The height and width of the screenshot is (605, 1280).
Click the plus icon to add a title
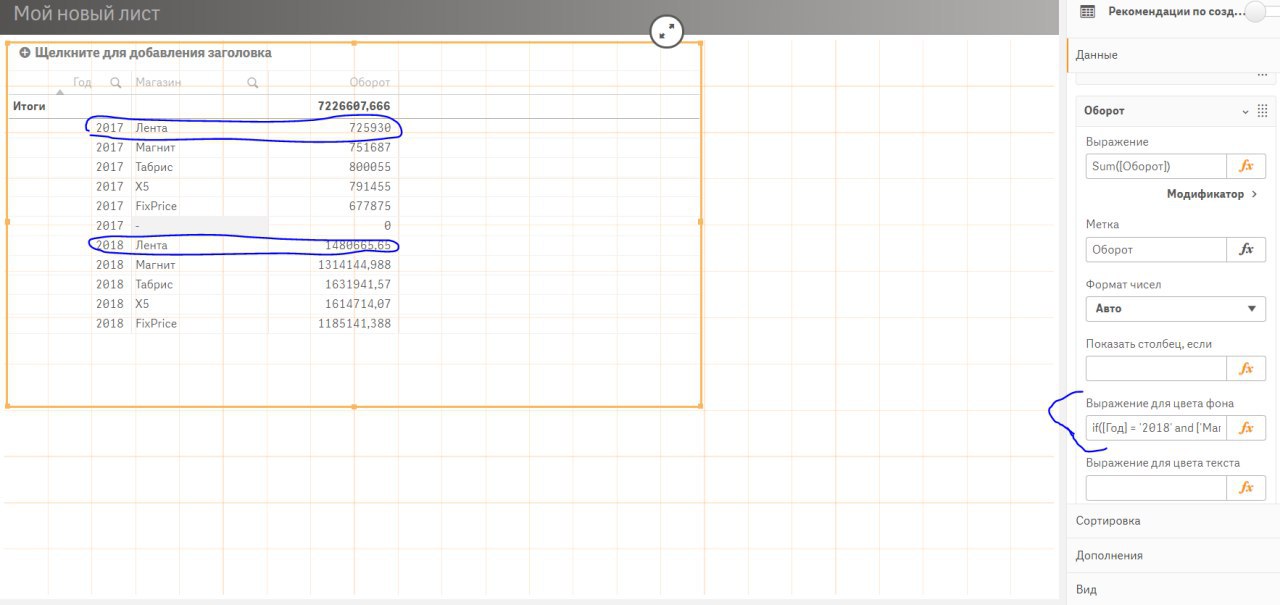tap(24, 53)
